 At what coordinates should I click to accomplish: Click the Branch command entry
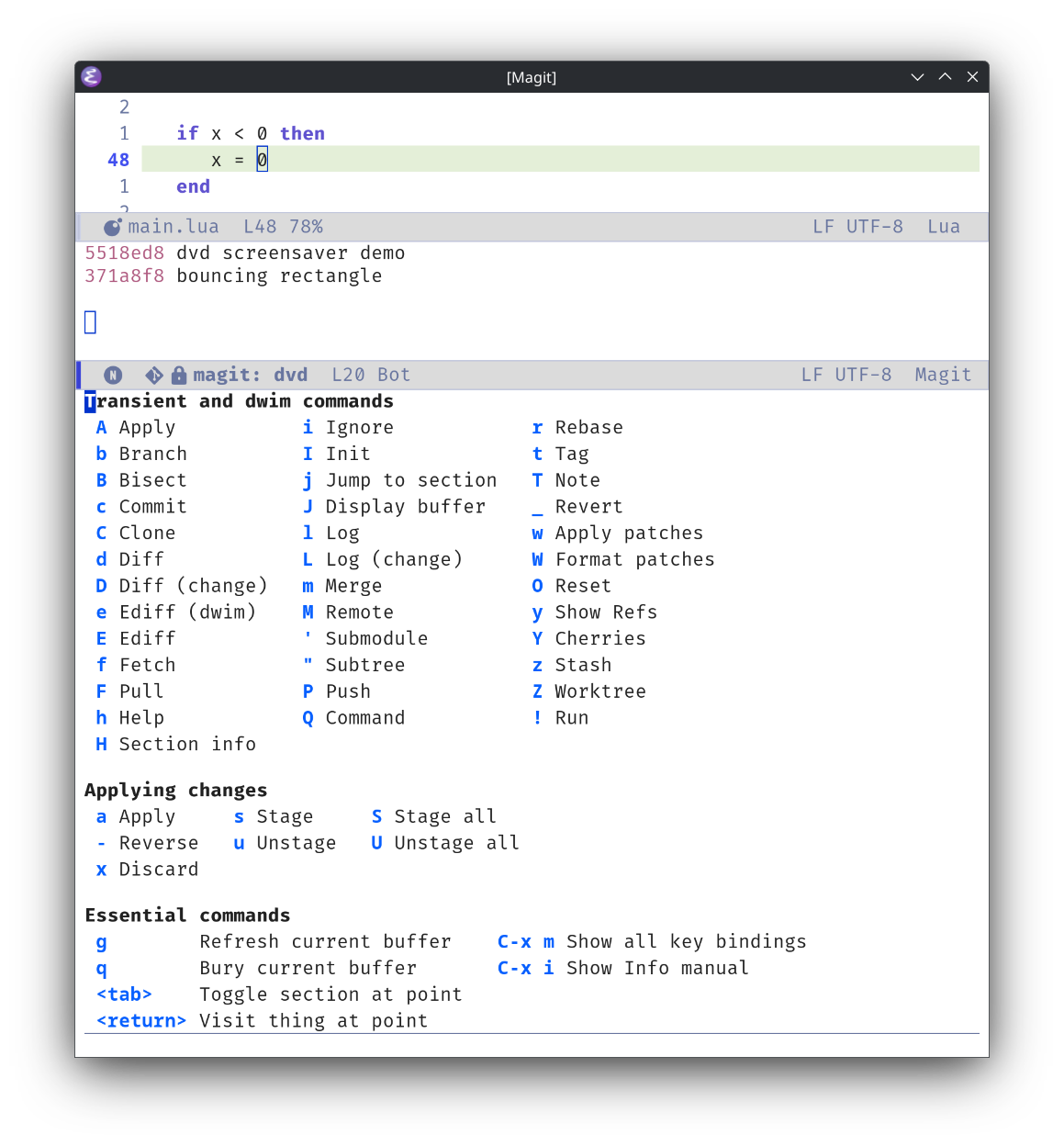point(141,454)
